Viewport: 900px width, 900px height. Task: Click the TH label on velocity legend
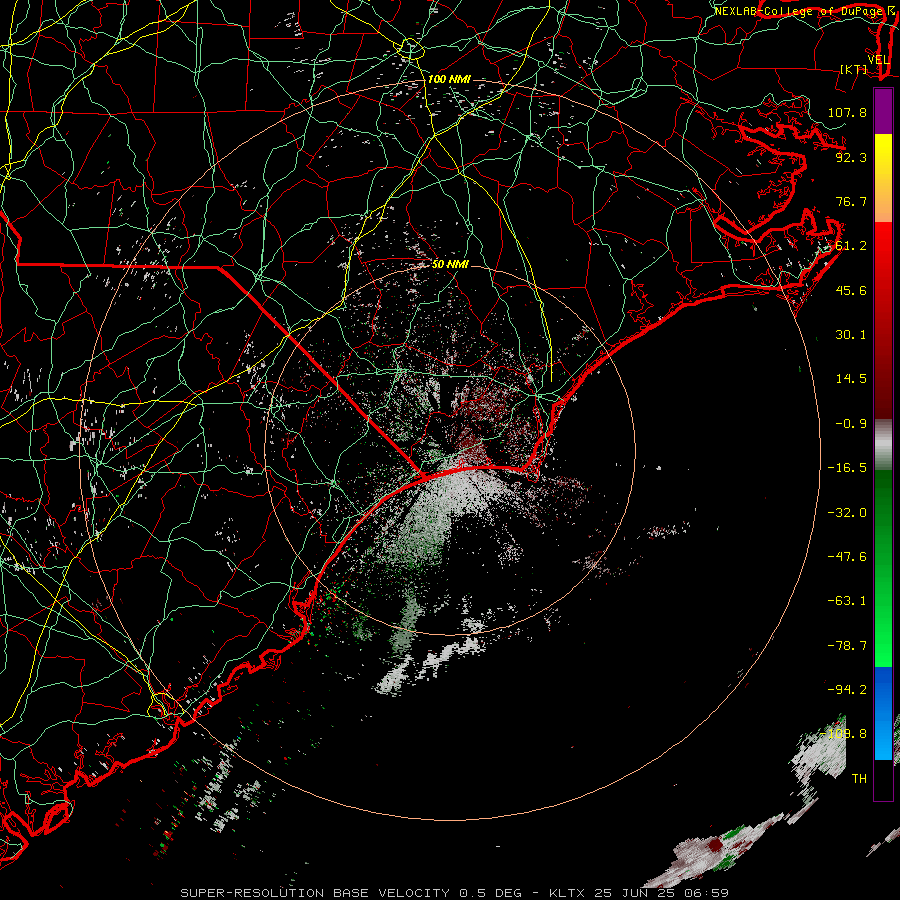[x=859, y=779]
